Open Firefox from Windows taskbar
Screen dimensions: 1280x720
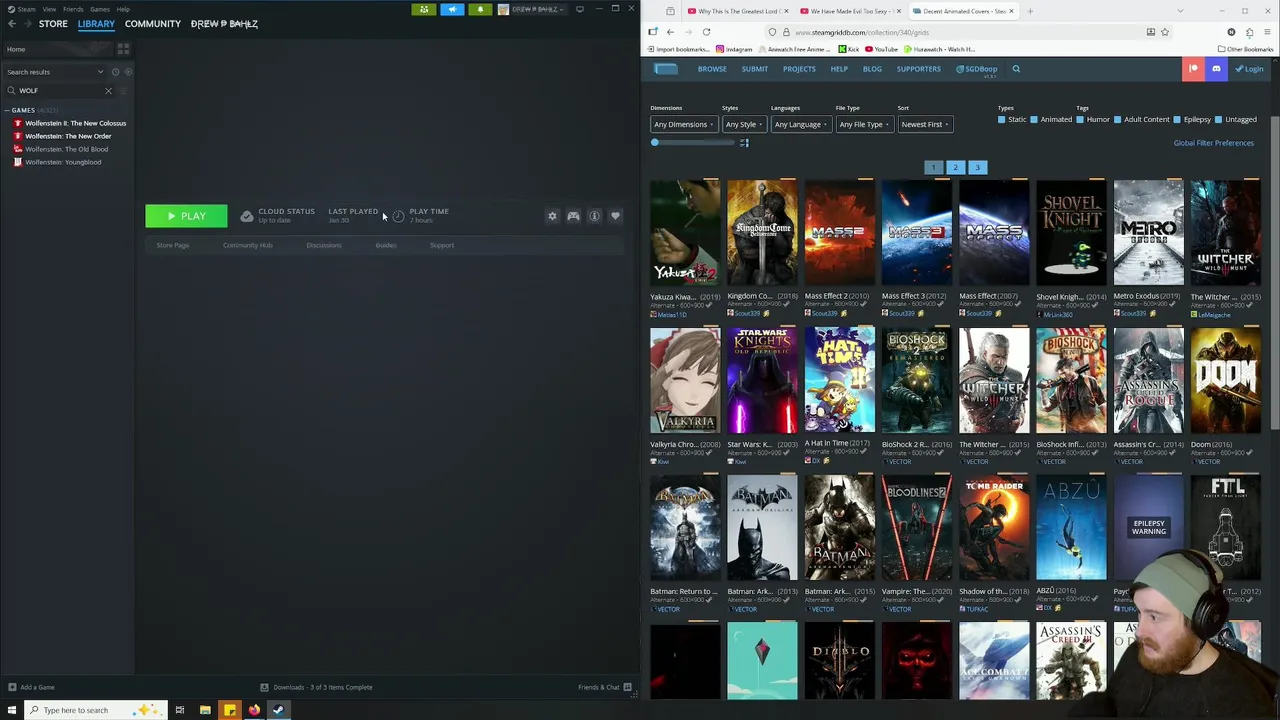point(254,710)
